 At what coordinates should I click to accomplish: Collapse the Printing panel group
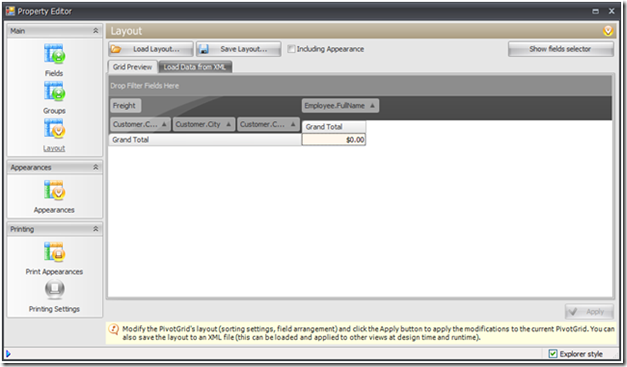click(96, 229)
